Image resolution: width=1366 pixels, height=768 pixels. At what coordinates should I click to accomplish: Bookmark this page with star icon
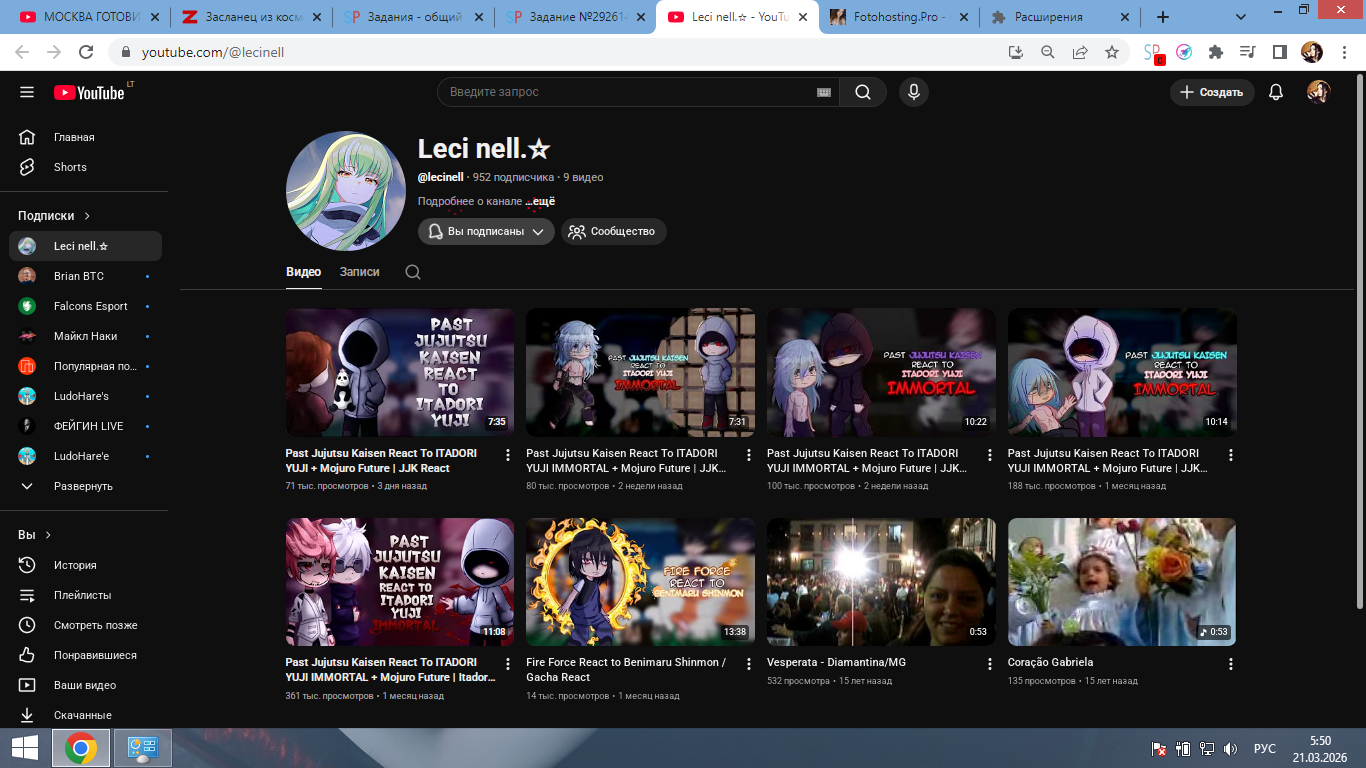point(1111,52)
